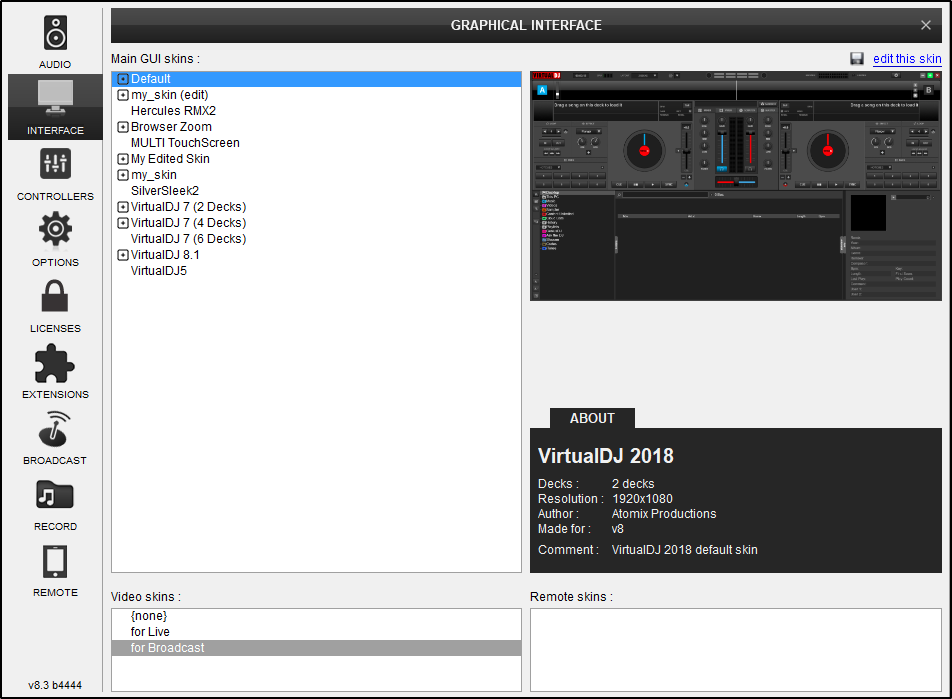Select the VirtualDJ 8.1 skin name

(165, 255)
